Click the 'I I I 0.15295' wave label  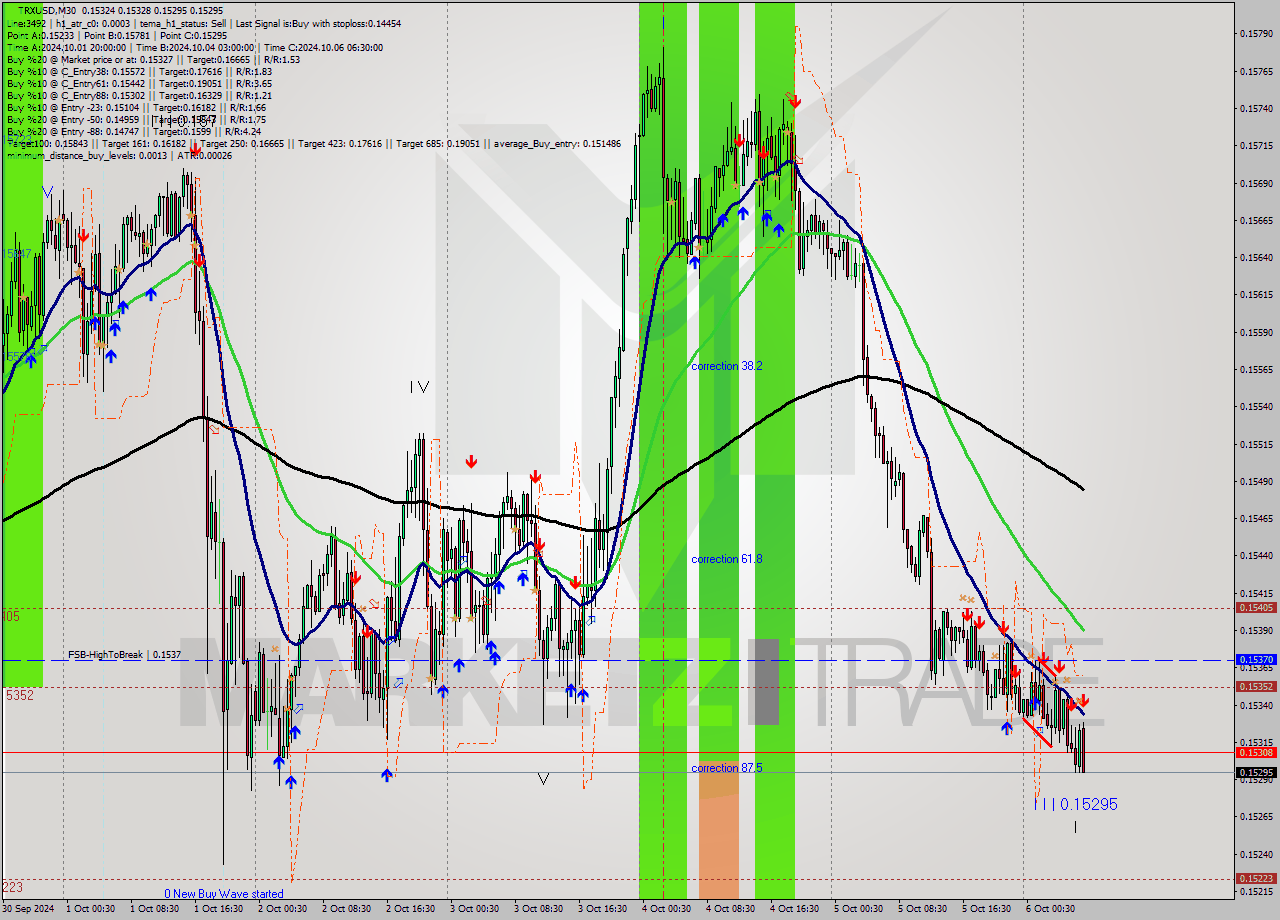[x=1076, y=804]
